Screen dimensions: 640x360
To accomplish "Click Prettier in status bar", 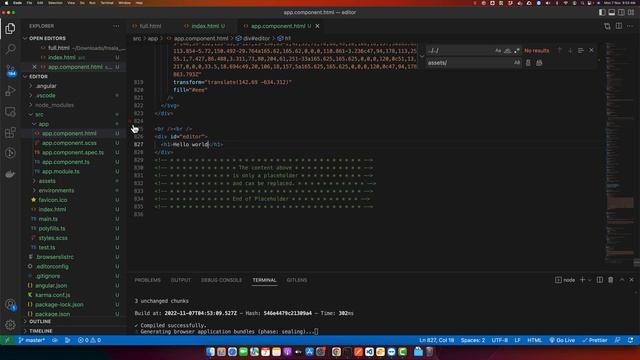I will click(595, 340).
